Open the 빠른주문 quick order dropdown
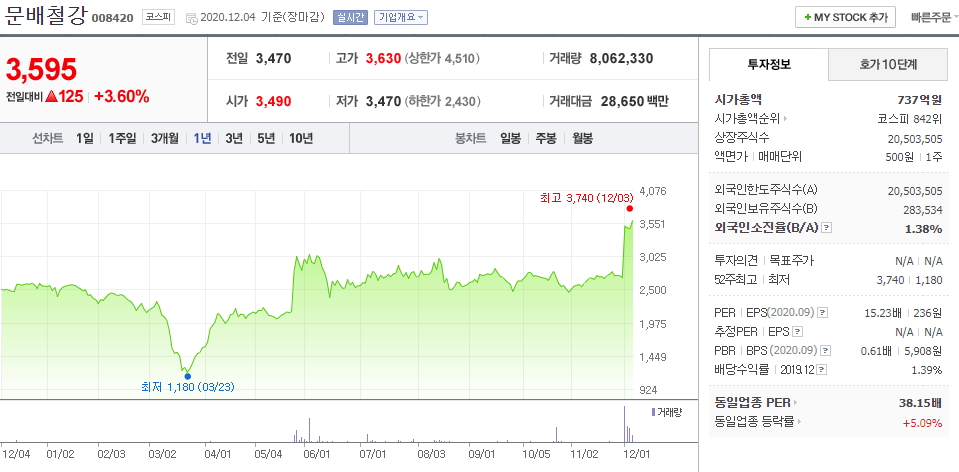Viewport: 959px width, 472px height. pos(934,17)
